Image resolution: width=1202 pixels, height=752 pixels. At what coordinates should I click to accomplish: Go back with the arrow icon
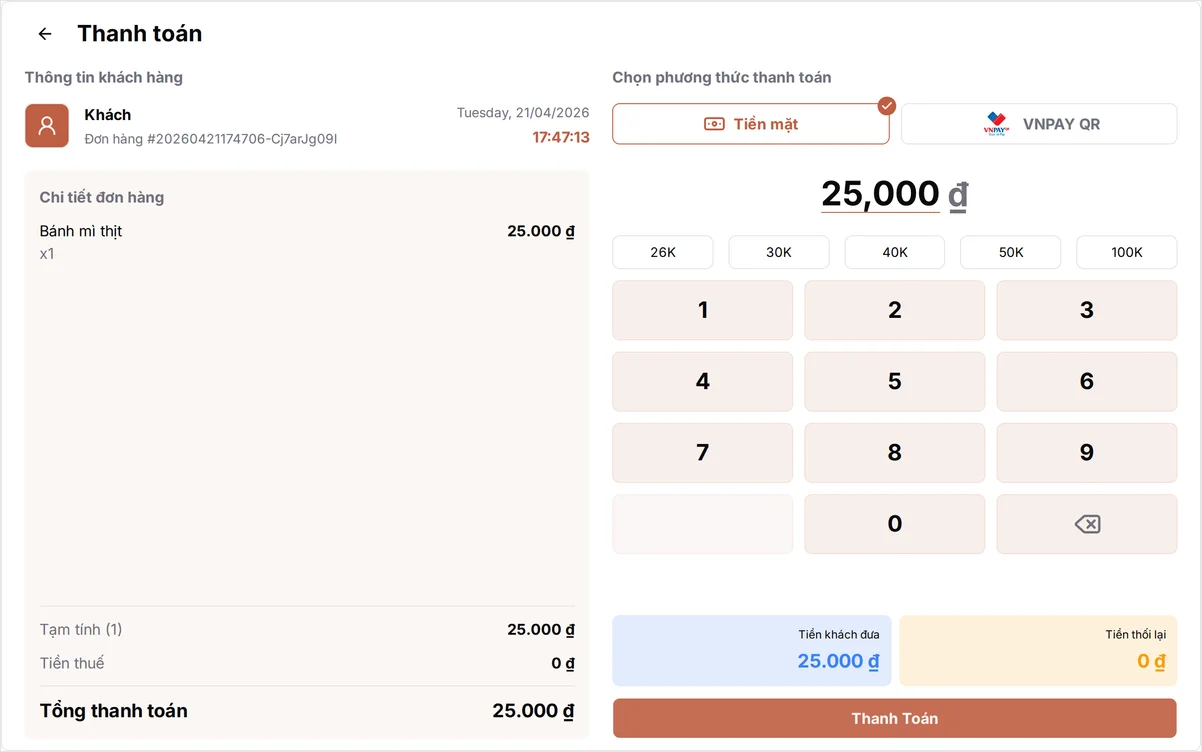(x=45, y=34)
